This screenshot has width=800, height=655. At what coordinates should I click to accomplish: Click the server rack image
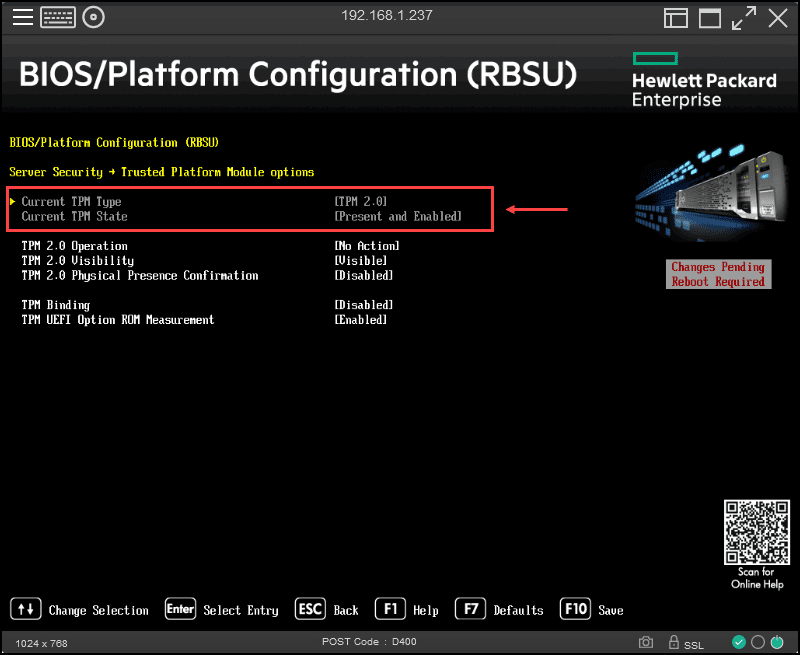(711, 193)
